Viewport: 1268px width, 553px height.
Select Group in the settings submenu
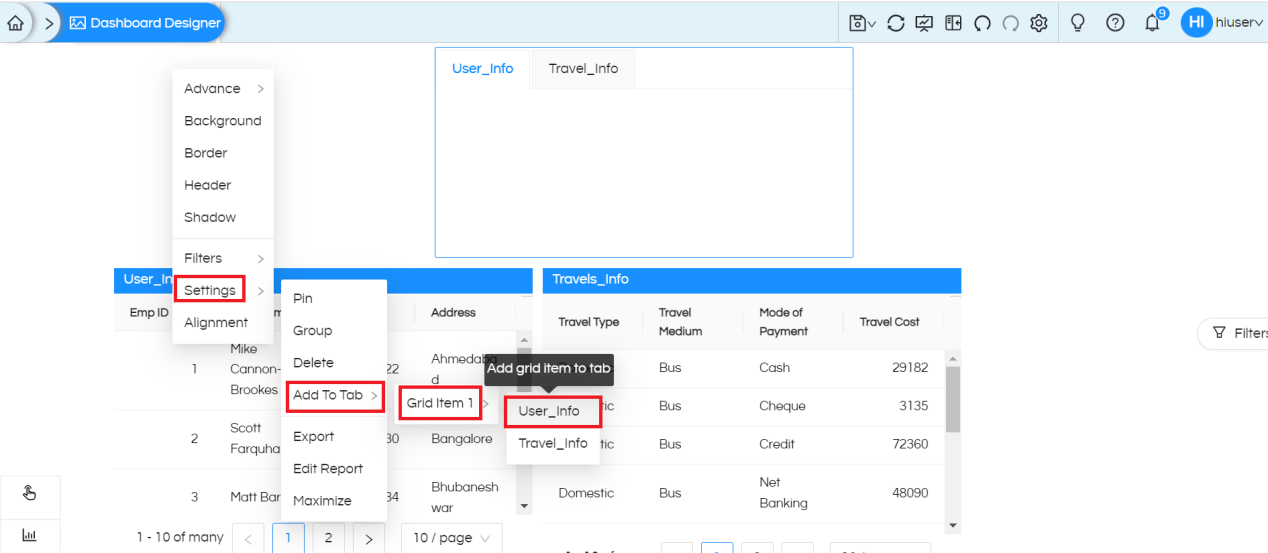pyautogui.click(x=333, y=330)
